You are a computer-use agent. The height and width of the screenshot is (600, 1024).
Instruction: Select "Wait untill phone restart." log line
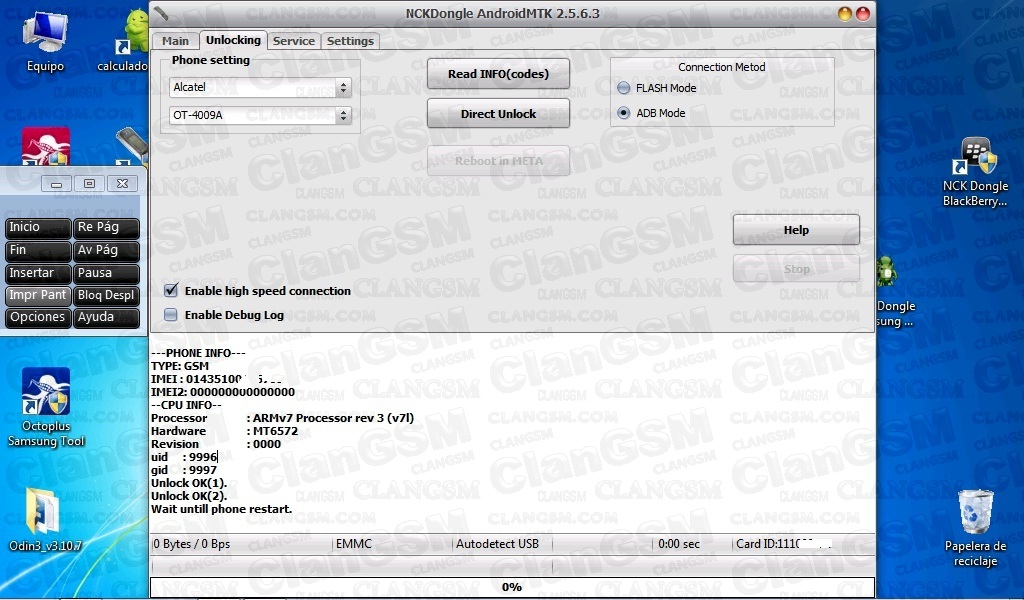(x=221, y=509)
